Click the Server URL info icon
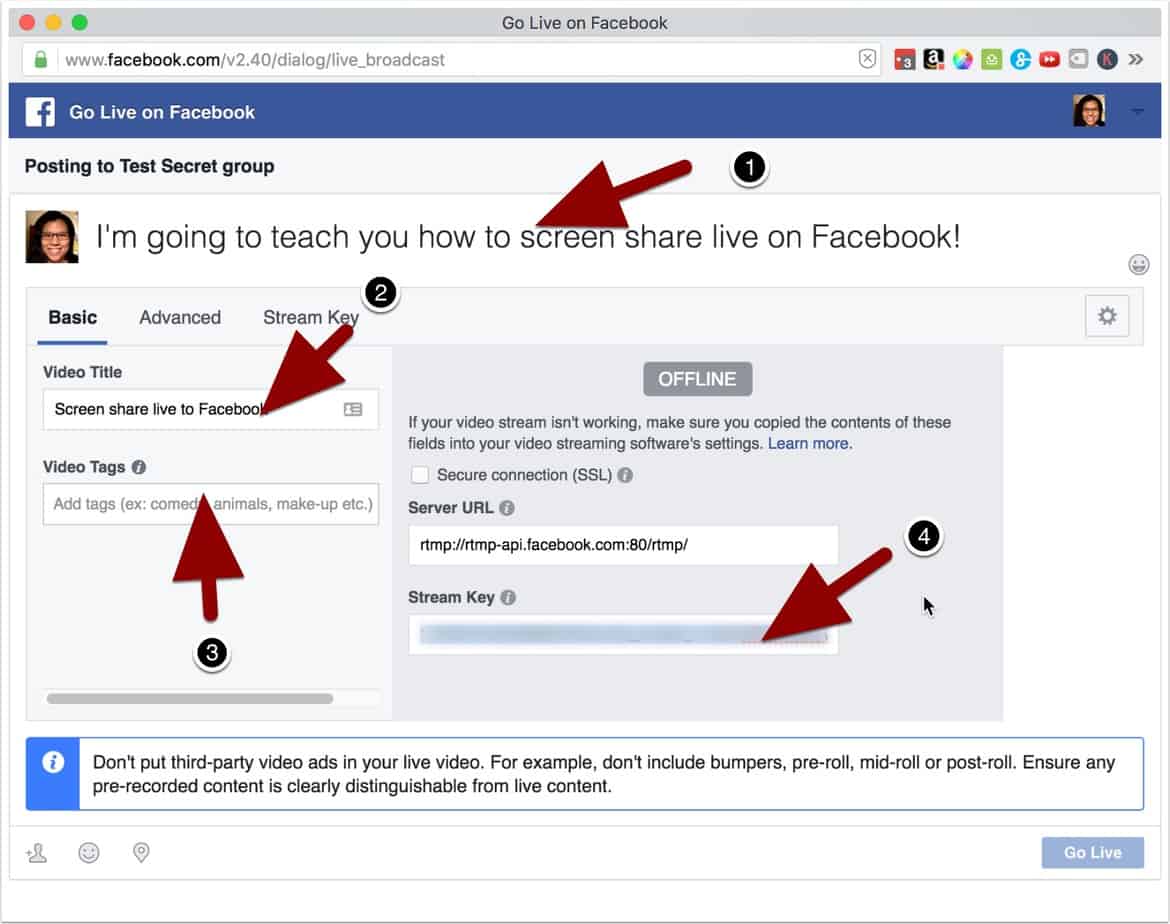 (x=507, y=508)
